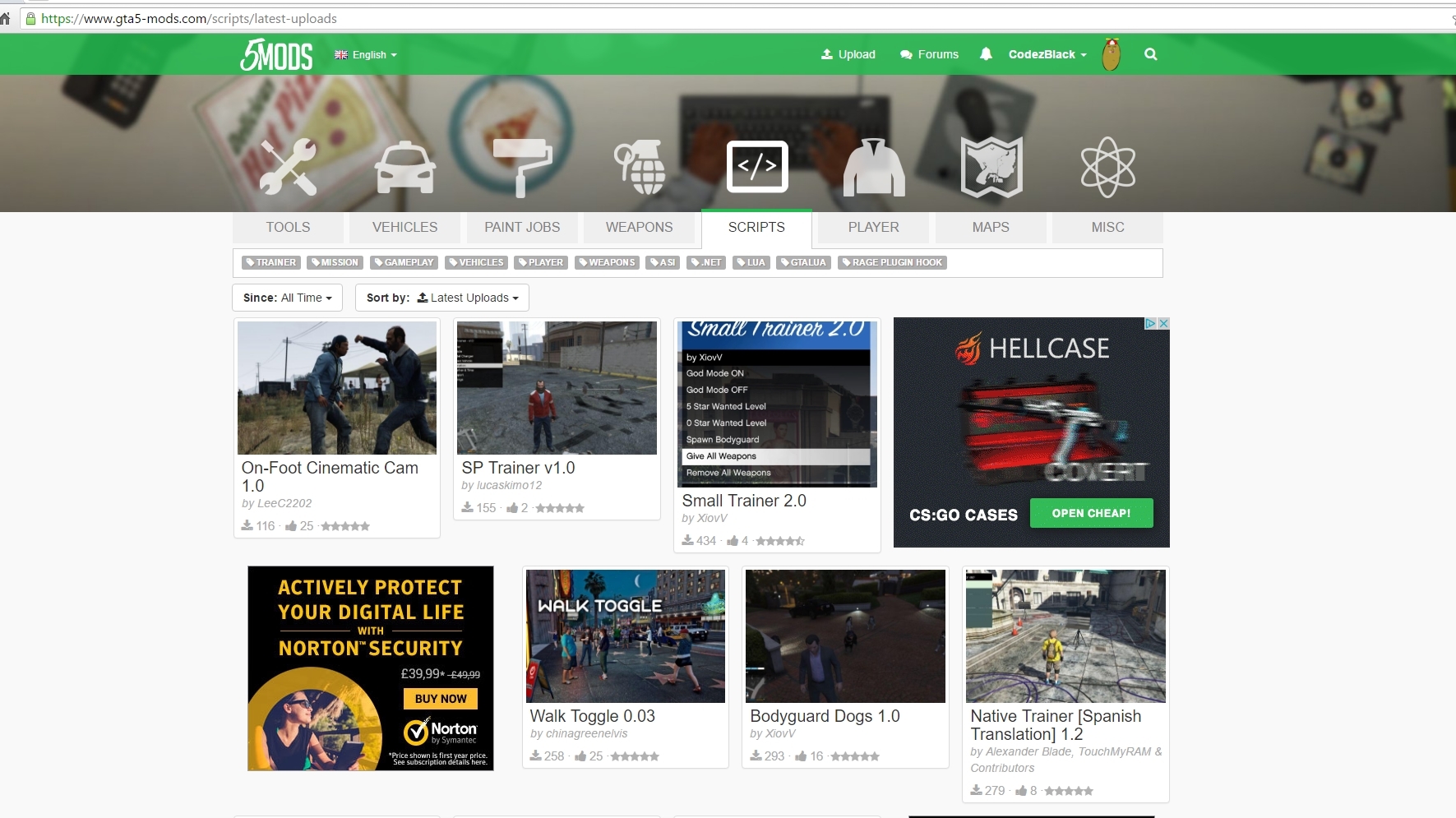Screen dimensions: 1456x818
Task: Filter by the MISSION tag
Action: 335,263
